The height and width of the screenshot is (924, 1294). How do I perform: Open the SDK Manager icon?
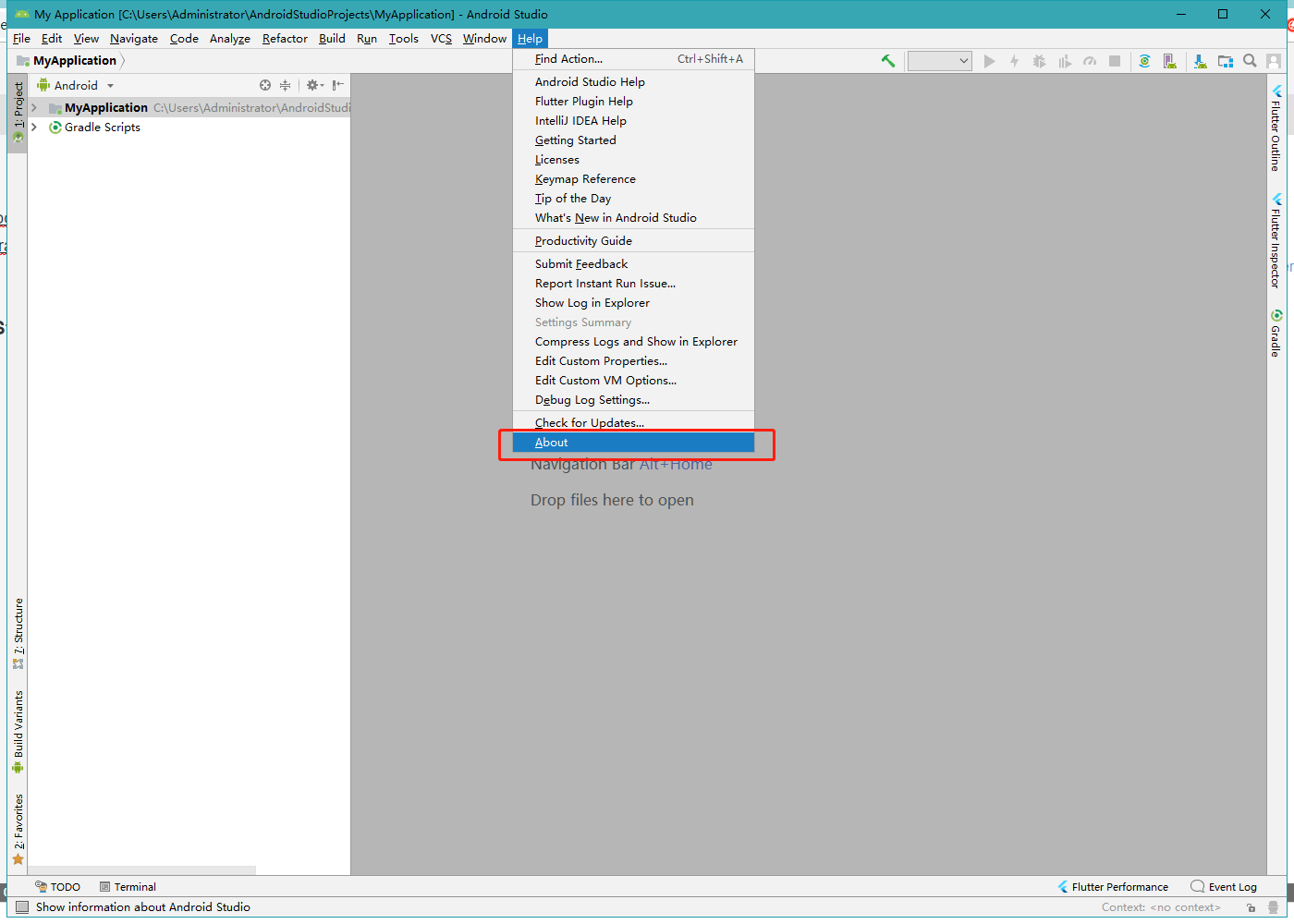pos(1200,61)
